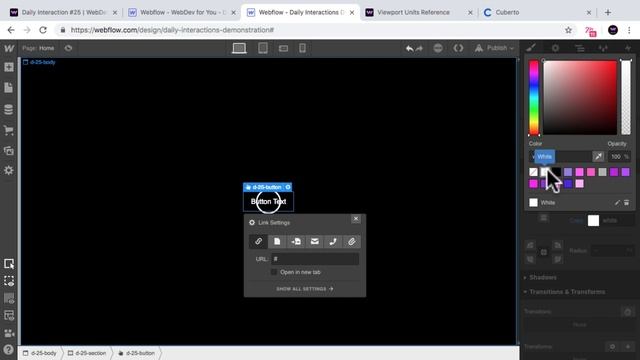Screen dimensions: 640x360
Task: Add a new transform
Action: click(x=628, y=347)
